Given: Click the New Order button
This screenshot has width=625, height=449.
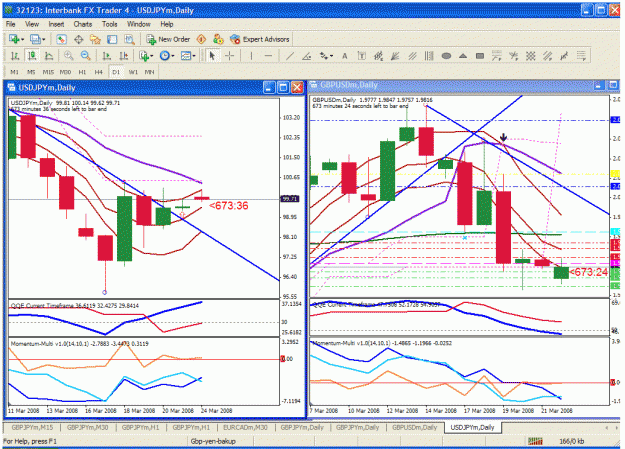Looking at the screenshot, I should point(168,39).
